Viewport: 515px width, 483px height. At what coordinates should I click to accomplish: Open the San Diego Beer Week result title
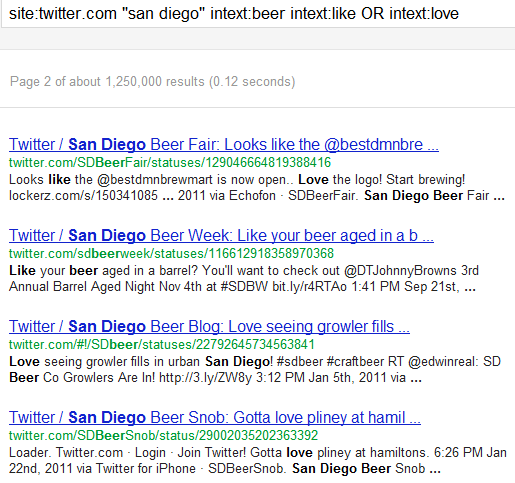point(221,236)
